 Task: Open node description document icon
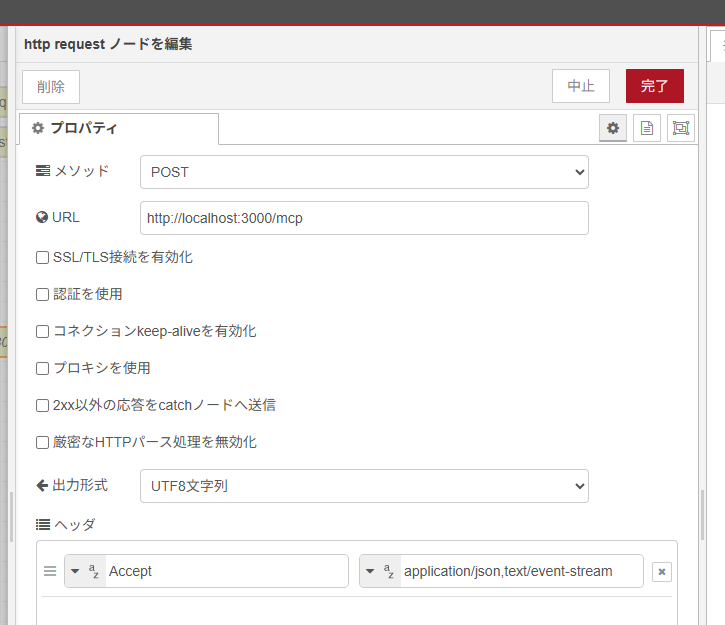pyautogui.click(x=647, y=128)
